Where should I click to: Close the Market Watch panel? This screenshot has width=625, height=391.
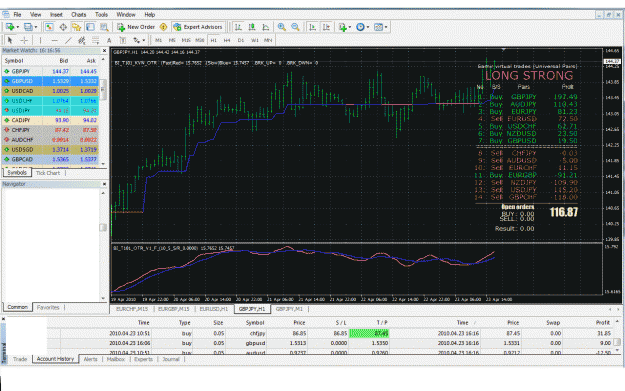[104, 51]
